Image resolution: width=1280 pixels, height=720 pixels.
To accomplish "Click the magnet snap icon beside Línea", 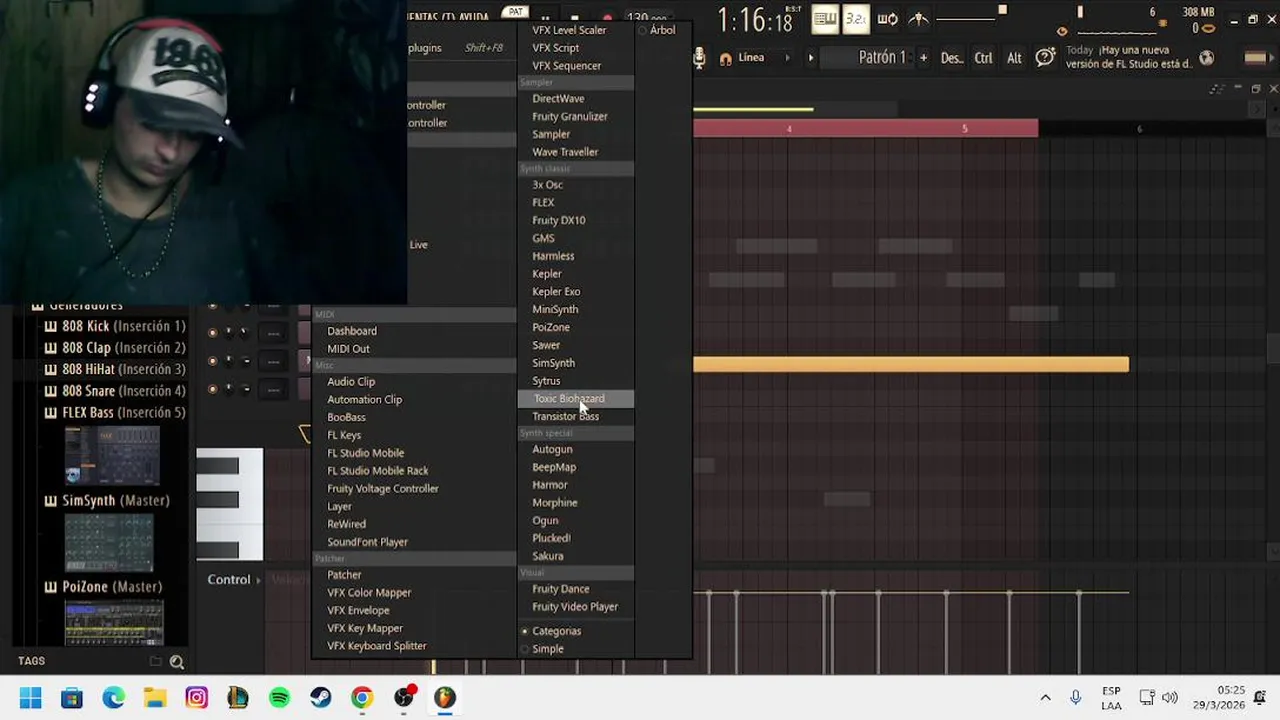I will coord(726,58).
